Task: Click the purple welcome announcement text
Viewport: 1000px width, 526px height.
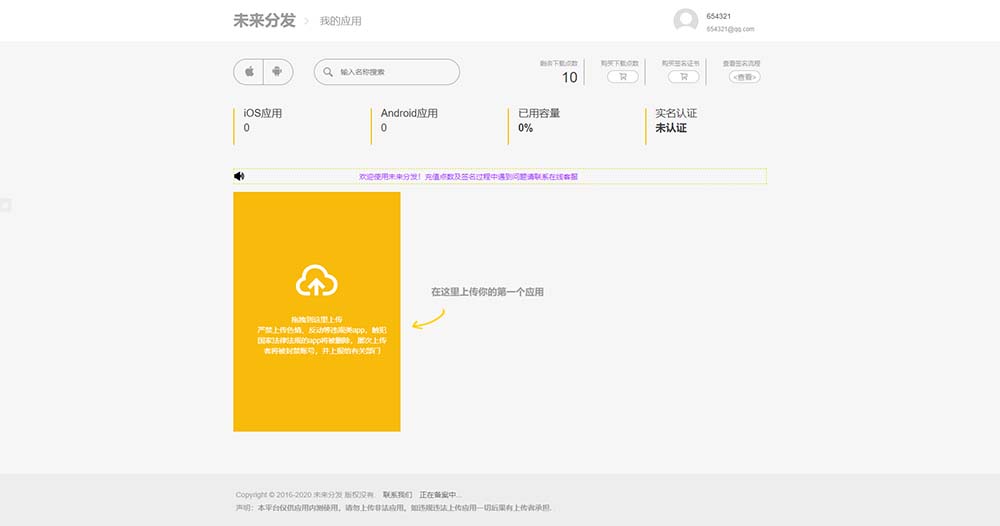Action: tap(468, 176)
